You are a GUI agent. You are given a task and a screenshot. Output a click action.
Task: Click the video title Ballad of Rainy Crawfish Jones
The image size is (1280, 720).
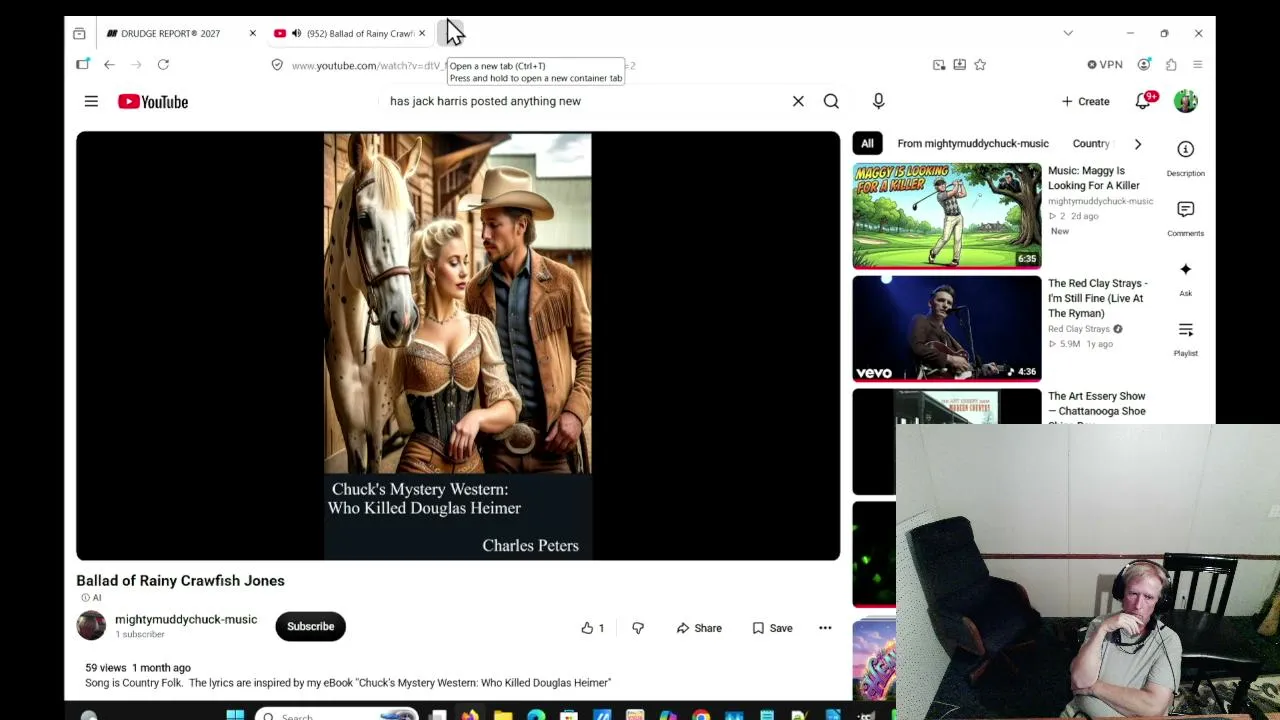point(181,581)
